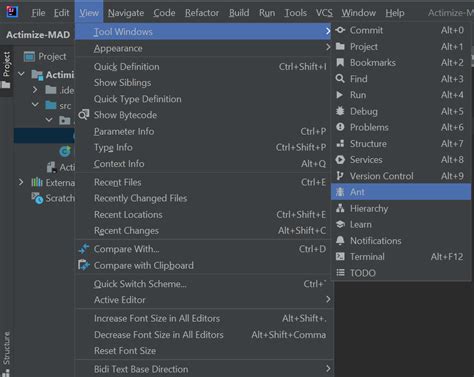Viewport: 474px width, 377px height.
Task: Click the Compare With arrows icon
Action: pyautogui.click(x=84, y=249)
